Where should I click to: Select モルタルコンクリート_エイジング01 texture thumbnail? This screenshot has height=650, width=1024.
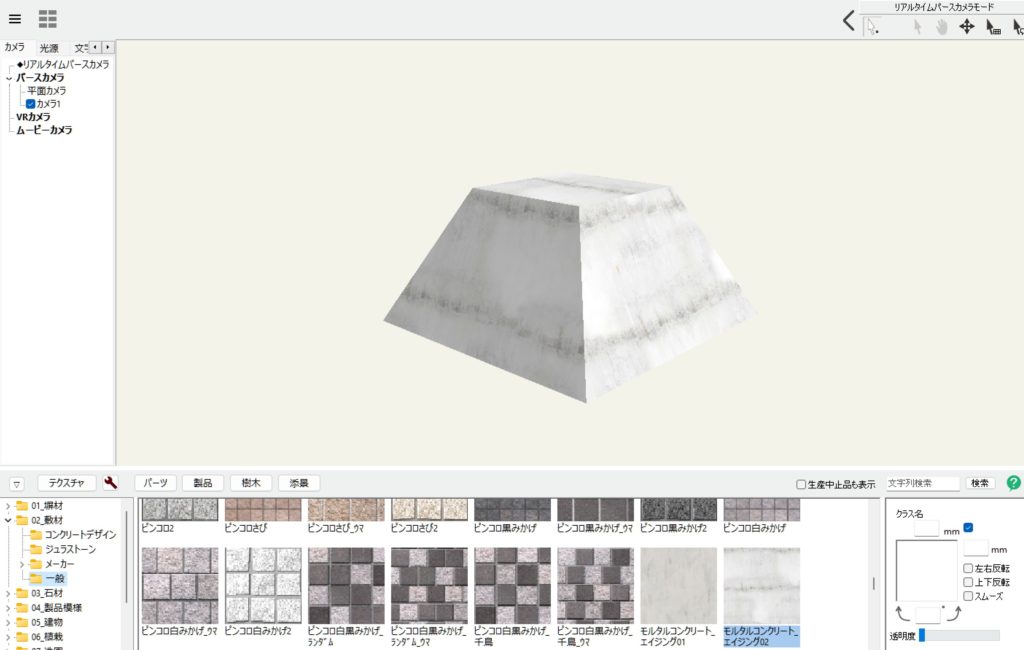click(678, 585)
